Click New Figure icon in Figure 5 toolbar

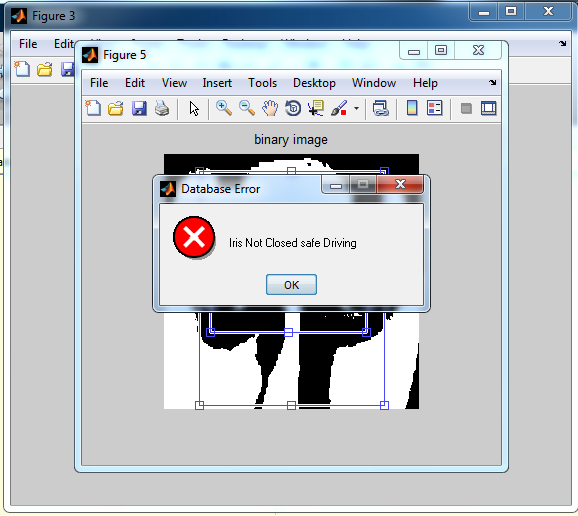coord(93,108)
